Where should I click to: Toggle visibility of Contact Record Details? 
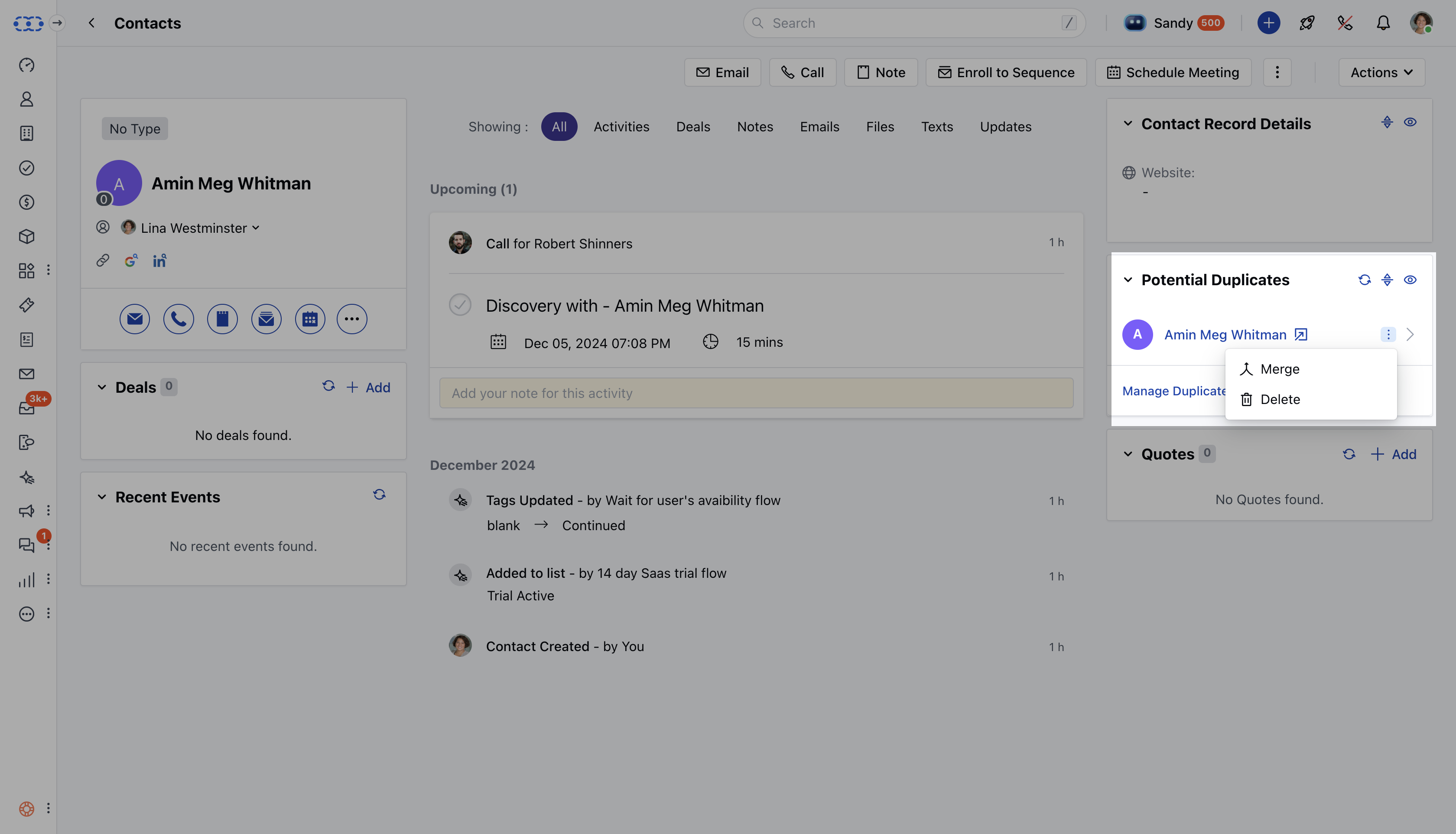1410,123
